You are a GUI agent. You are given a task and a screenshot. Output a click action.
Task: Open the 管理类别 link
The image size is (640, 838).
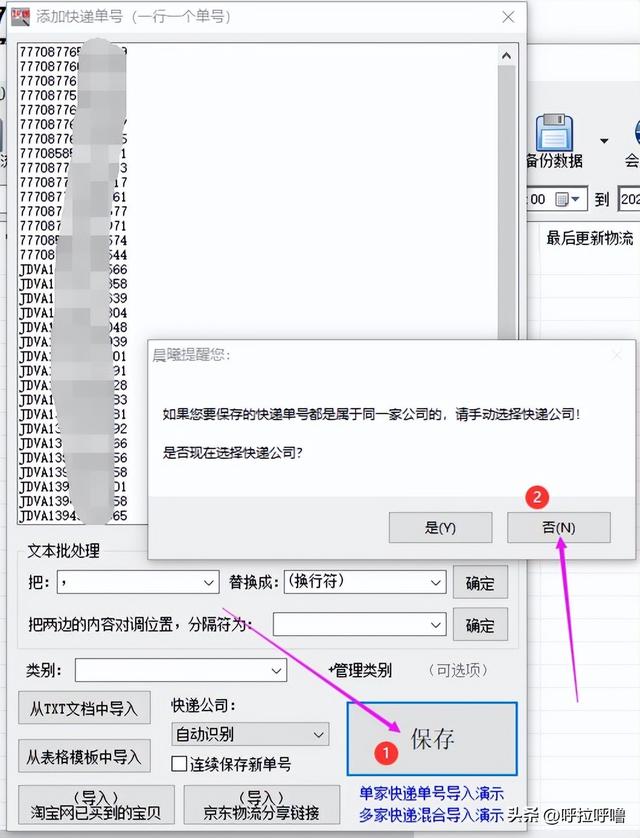pyautogui.click(x=360, y=670)
